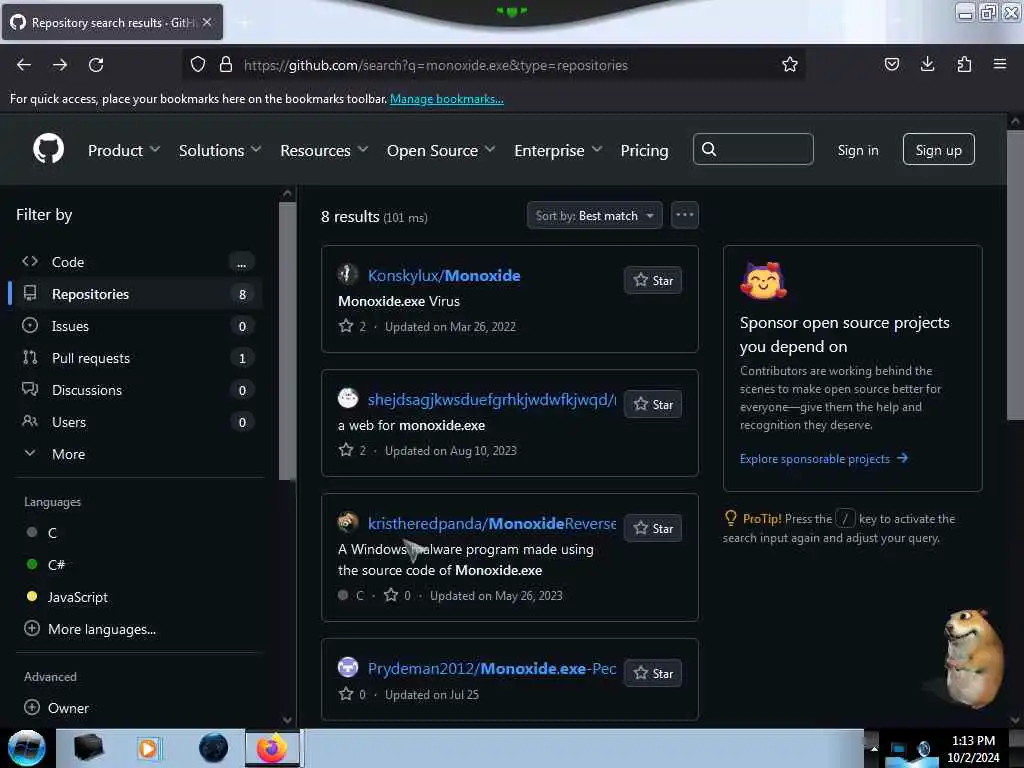The height and width of the screenshot is (768, 1024).
Task: Click the browser address bar
Action: click(494, 65)
